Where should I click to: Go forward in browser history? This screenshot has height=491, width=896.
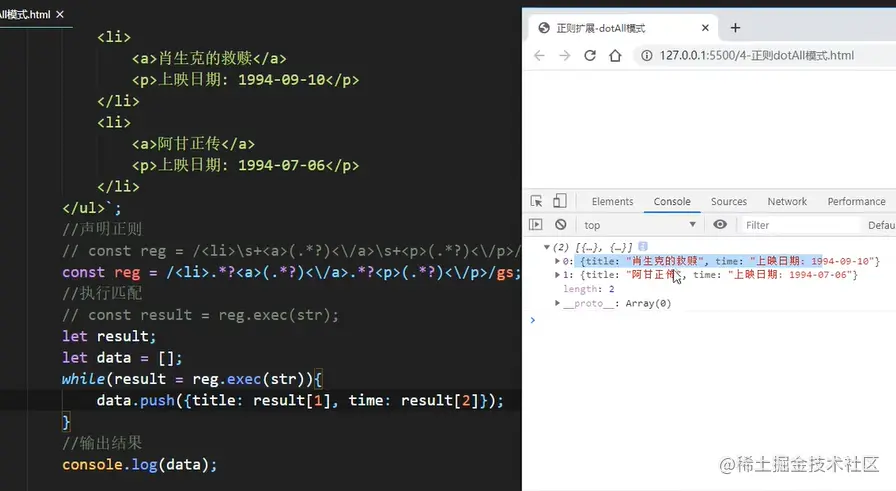565,55
